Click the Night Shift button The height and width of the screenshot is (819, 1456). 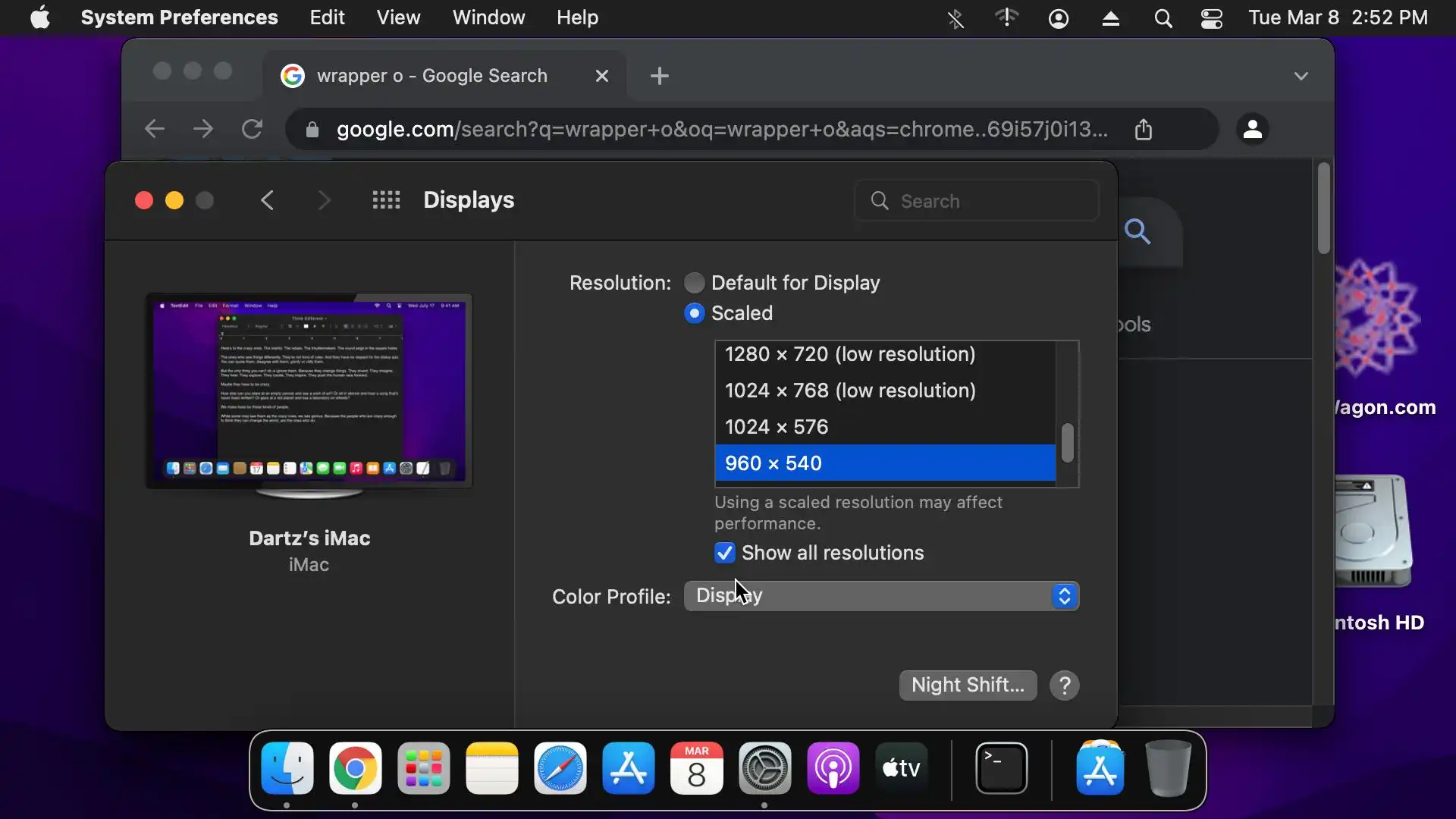(967, 686)
